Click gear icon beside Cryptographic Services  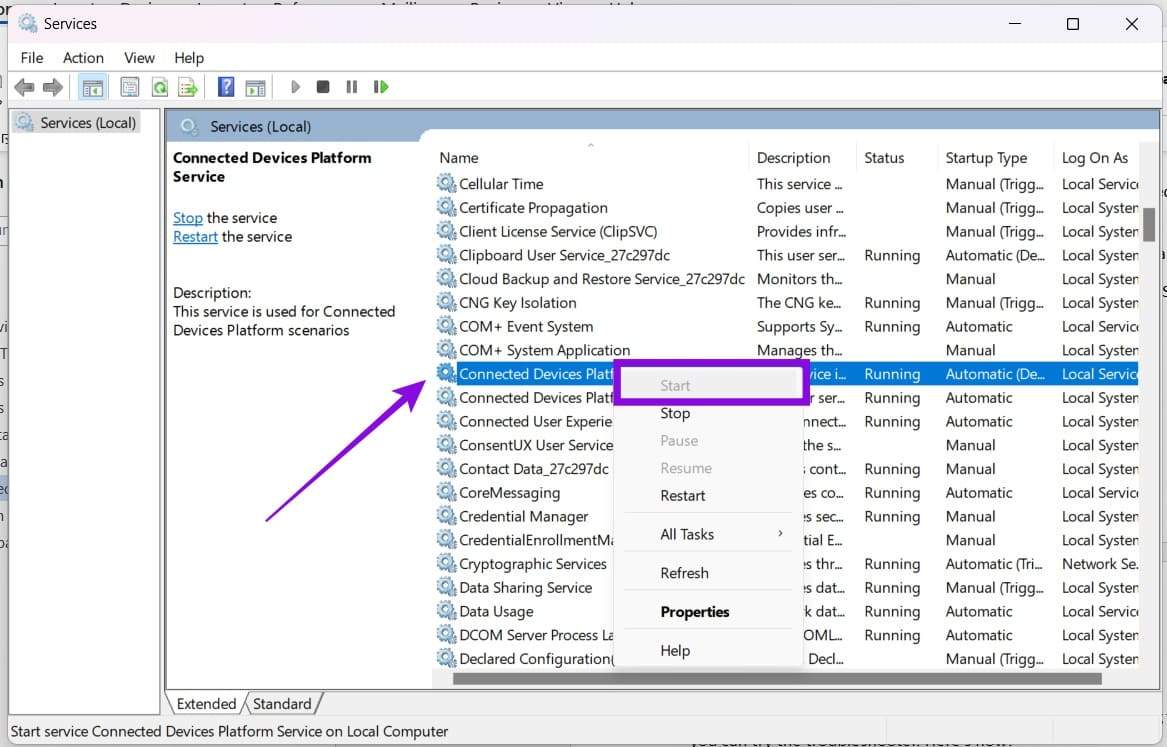tap(447, 563)
